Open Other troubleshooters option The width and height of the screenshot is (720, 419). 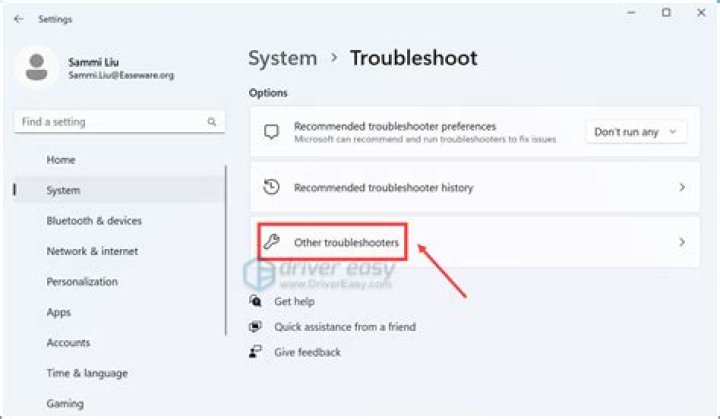(346, 242)
